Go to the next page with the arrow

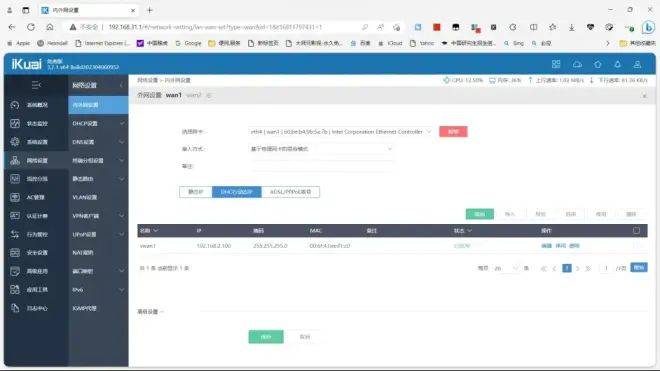(x=578, y=268)
